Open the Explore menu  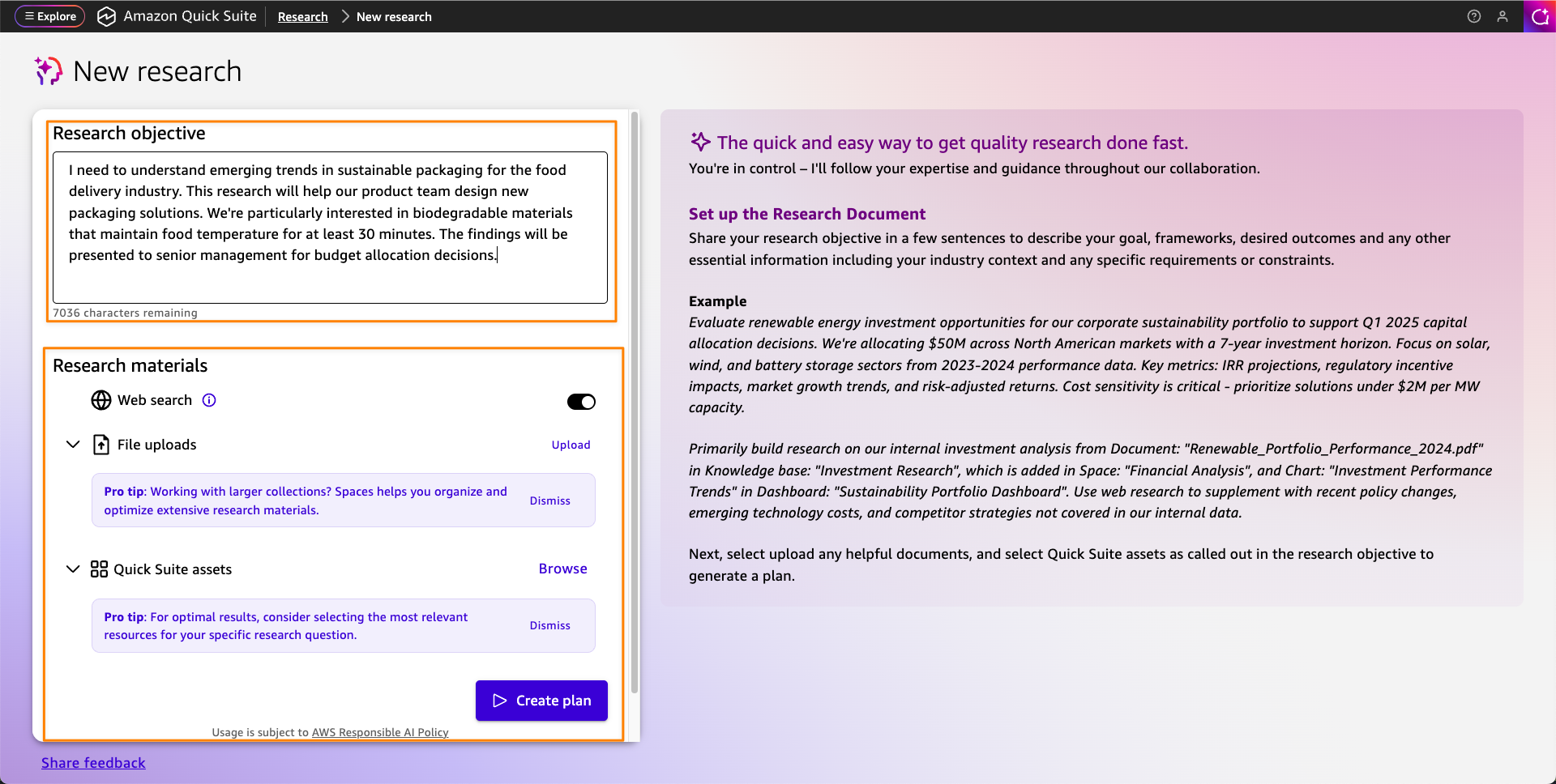[50, 16]
